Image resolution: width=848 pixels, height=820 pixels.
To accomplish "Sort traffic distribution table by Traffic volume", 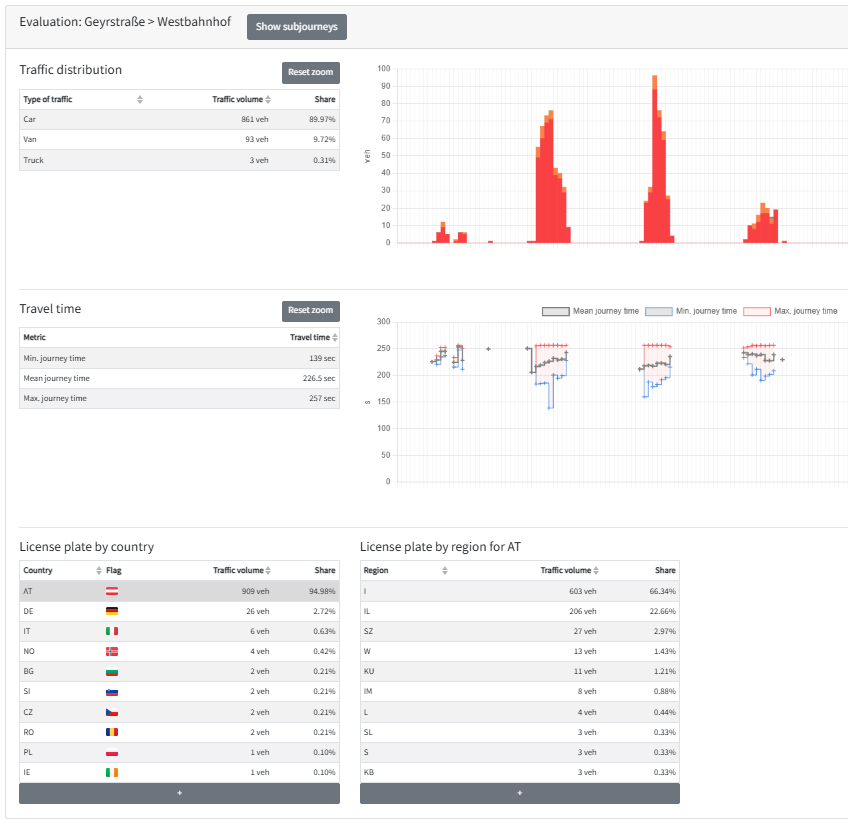I will pos(268,100).
